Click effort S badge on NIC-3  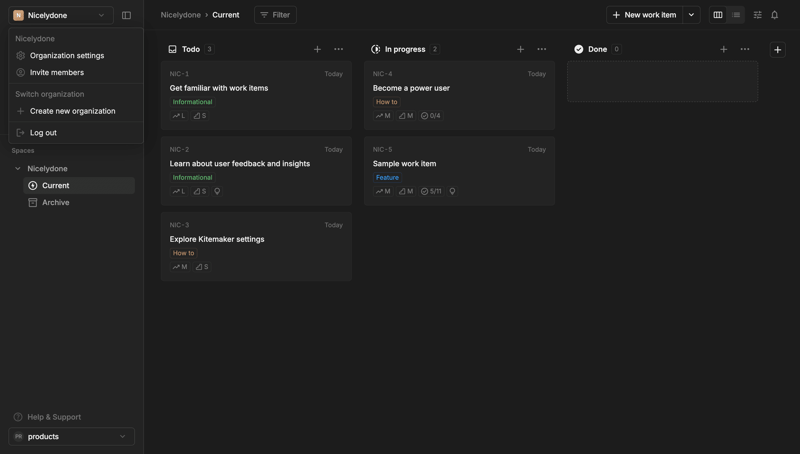(202, 267)
